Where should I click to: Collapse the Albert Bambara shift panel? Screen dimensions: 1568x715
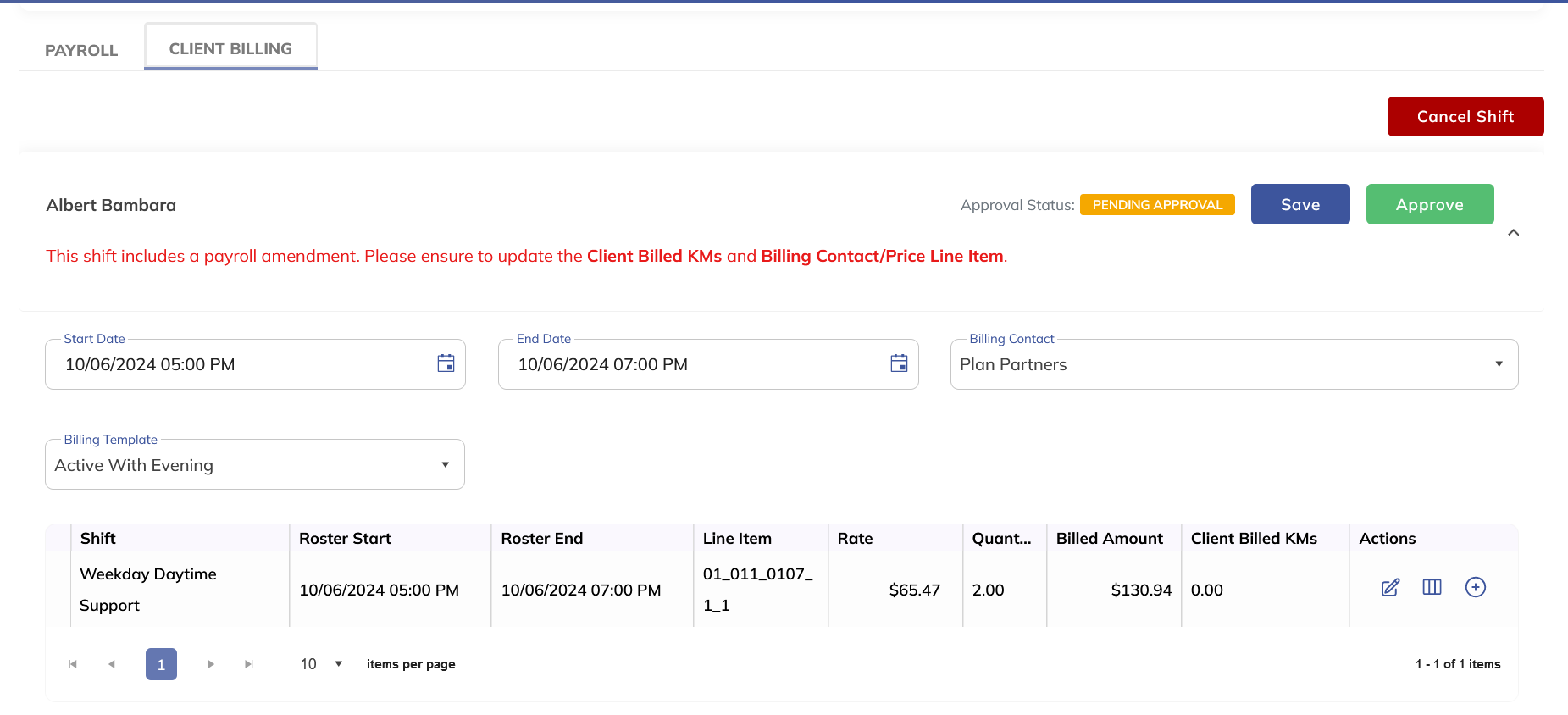[1513, 233]
